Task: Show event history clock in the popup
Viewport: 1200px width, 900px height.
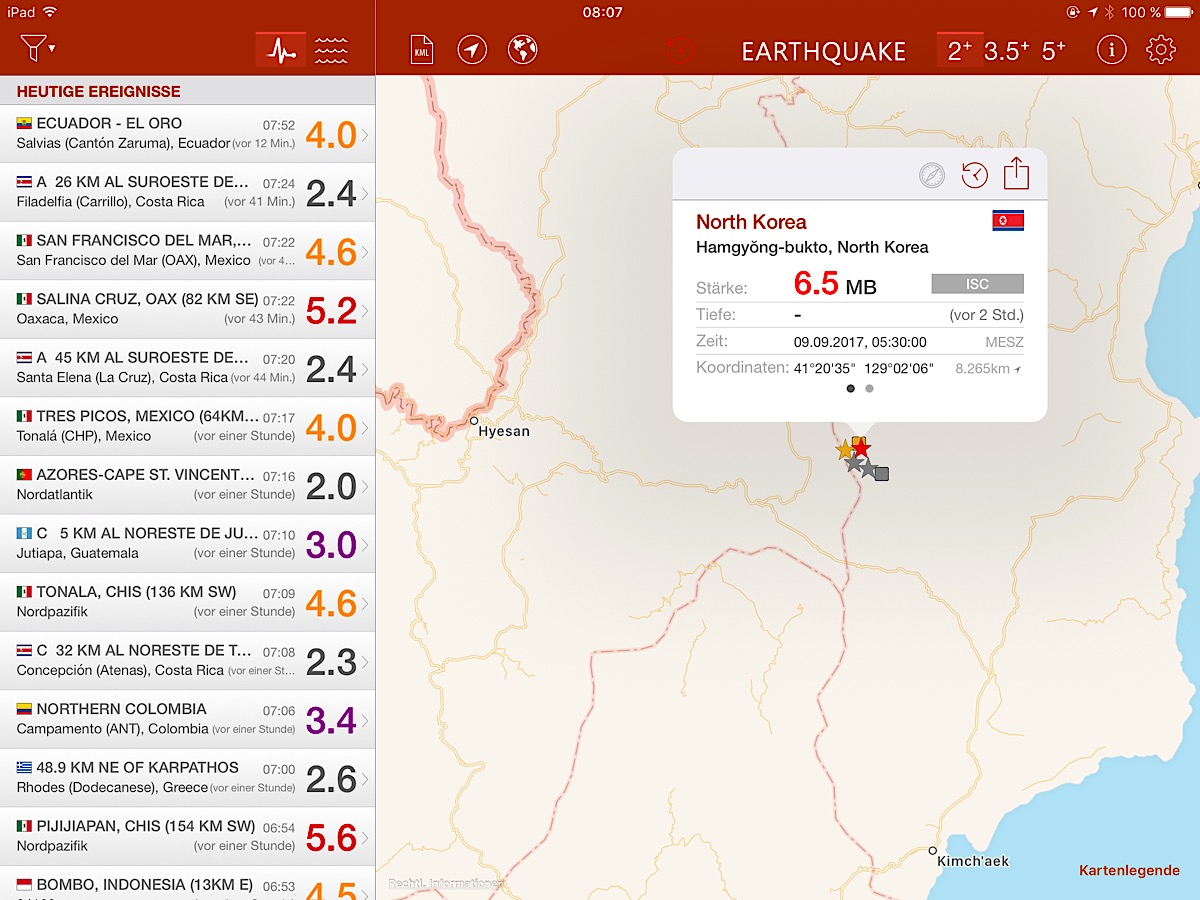Action: [x=974, y=176]
